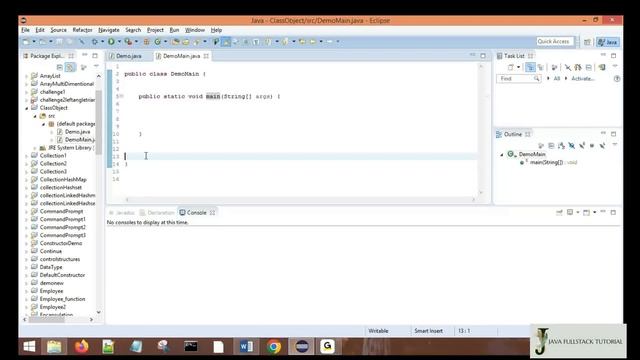Toggle Scheduled presentation in Task List
The width and height of the screenshot is (640, 360).
(x=540, y=67)
